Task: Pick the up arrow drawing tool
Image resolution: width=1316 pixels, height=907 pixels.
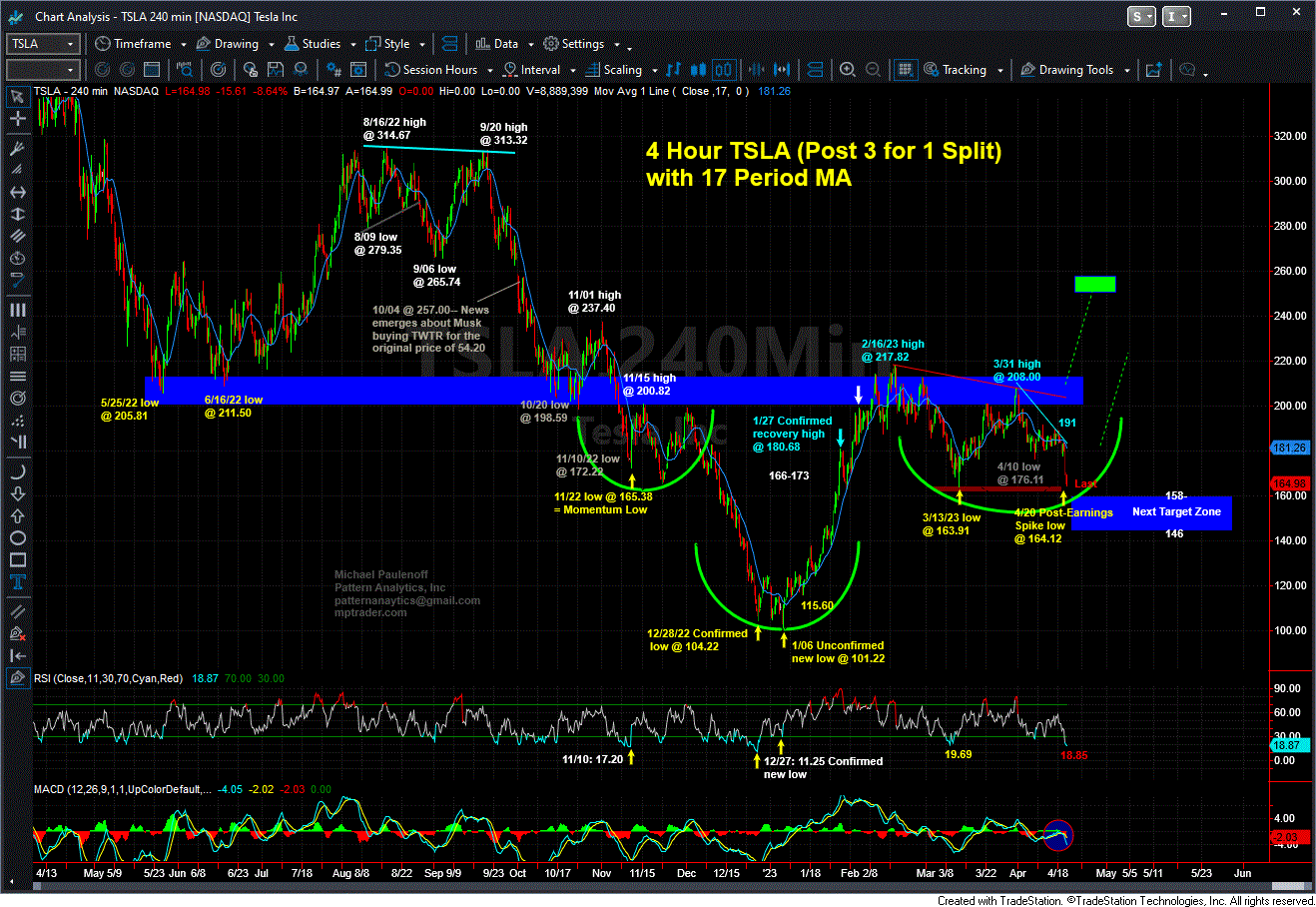Action: click(x=17, y=516)
